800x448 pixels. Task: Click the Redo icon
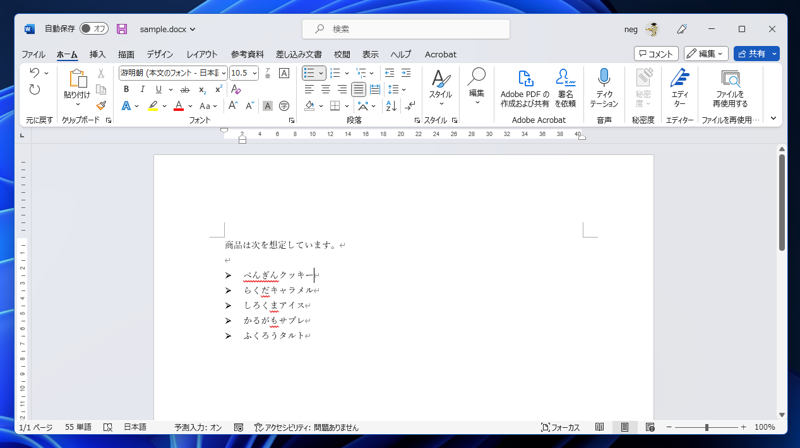pyautogui.click(x=34, y=90)
